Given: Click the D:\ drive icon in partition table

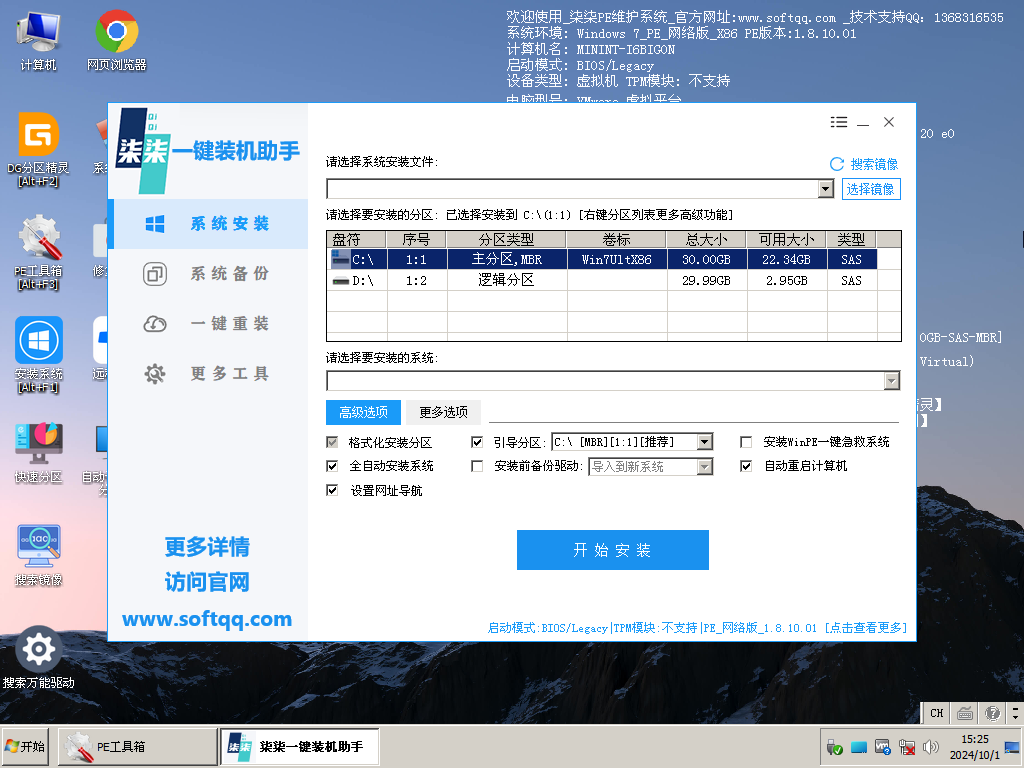Looking at the screenshot, I should pos(341,281).
